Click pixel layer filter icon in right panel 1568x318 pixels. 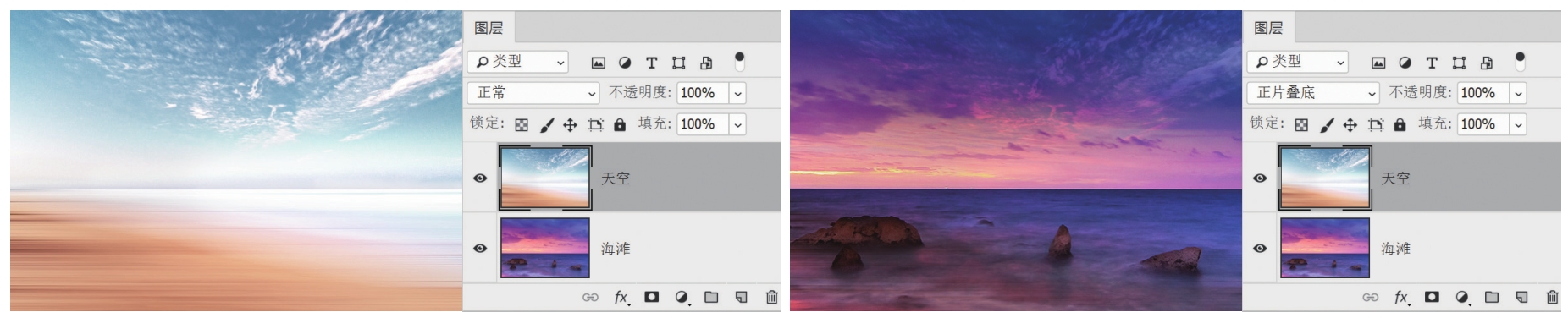1378,63
